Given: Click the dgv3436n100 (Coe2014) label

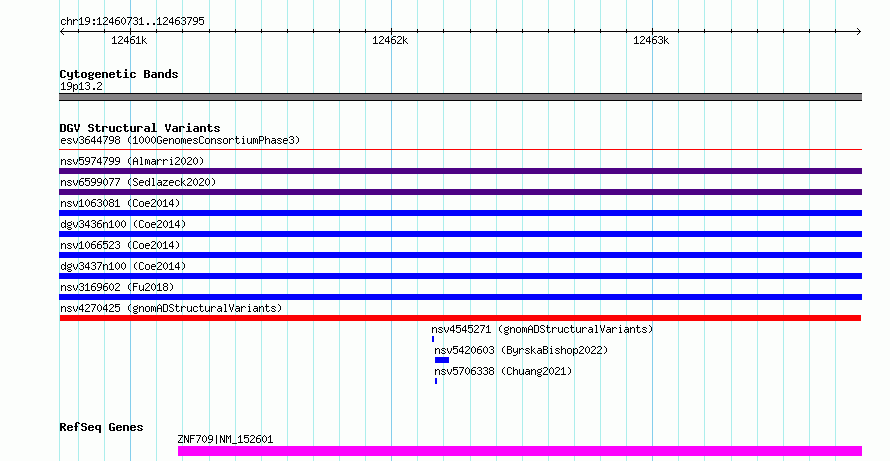Looking at the screenshot, I should 123,224.
